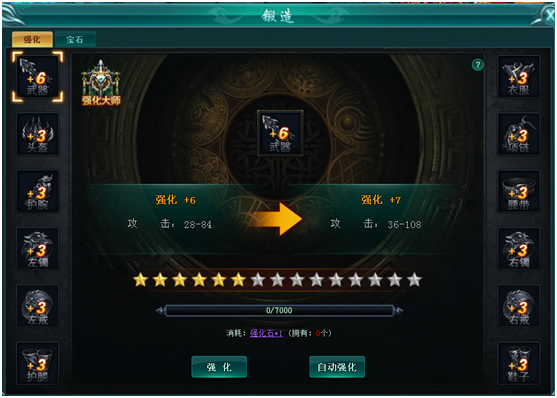
Task: Switch to the 强化 enhancement tab
Action: coord(32,39)
